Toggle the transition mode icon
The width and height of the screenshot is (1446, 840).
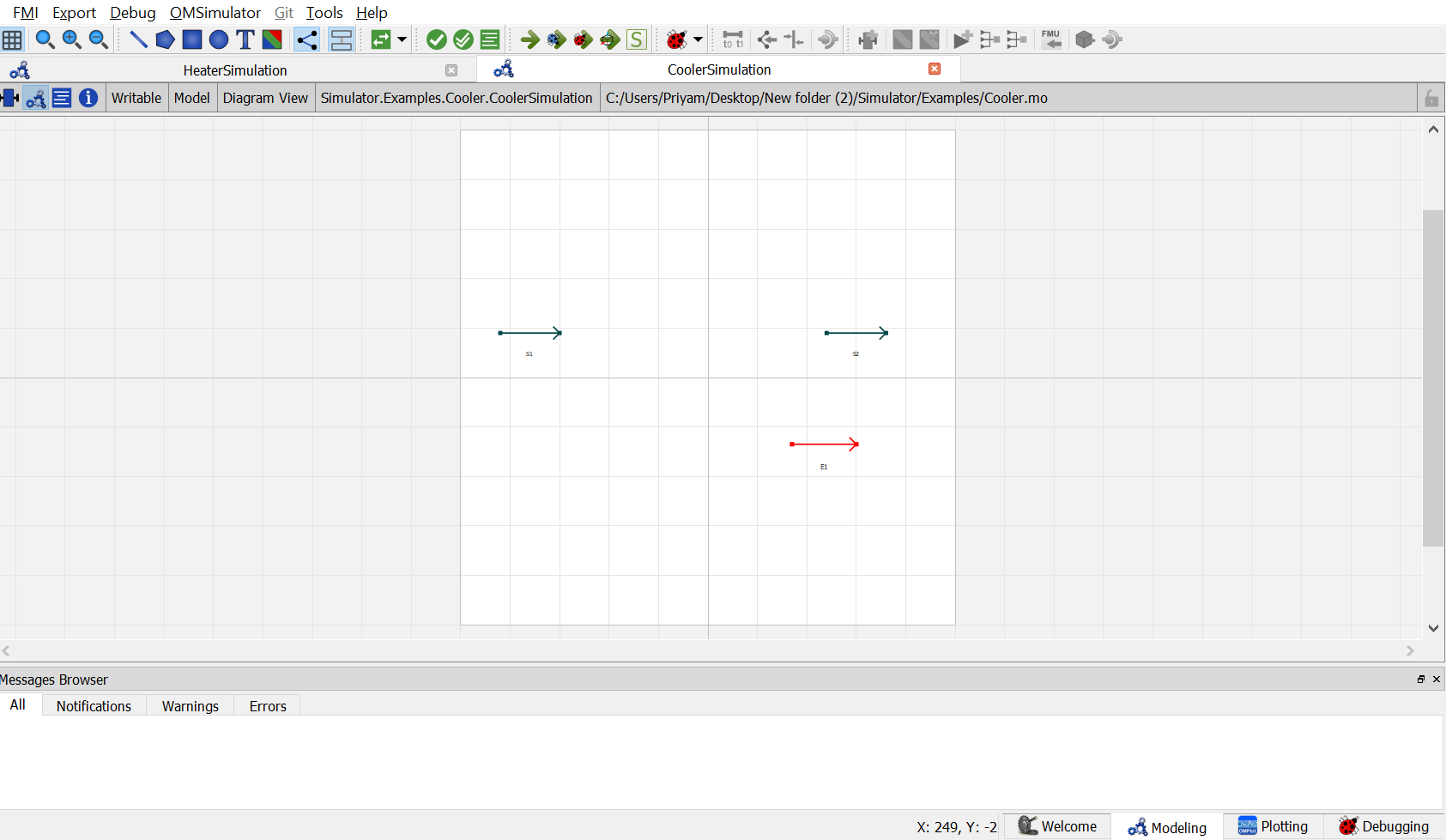(x=342, y=39)
